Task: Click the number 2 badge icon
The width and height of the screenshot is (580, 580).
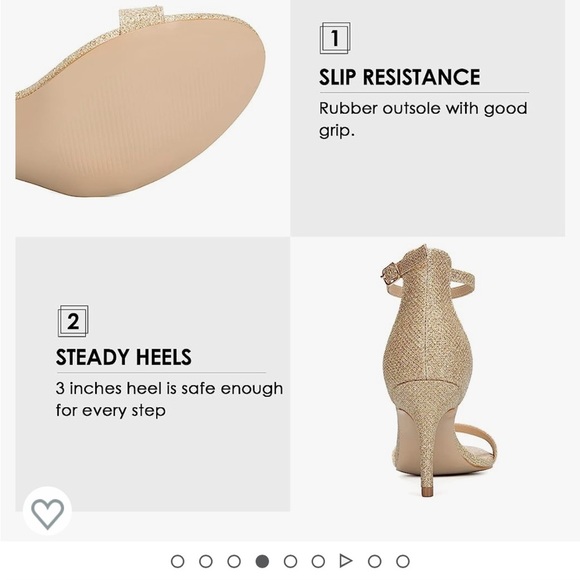Action: [73, 321]
